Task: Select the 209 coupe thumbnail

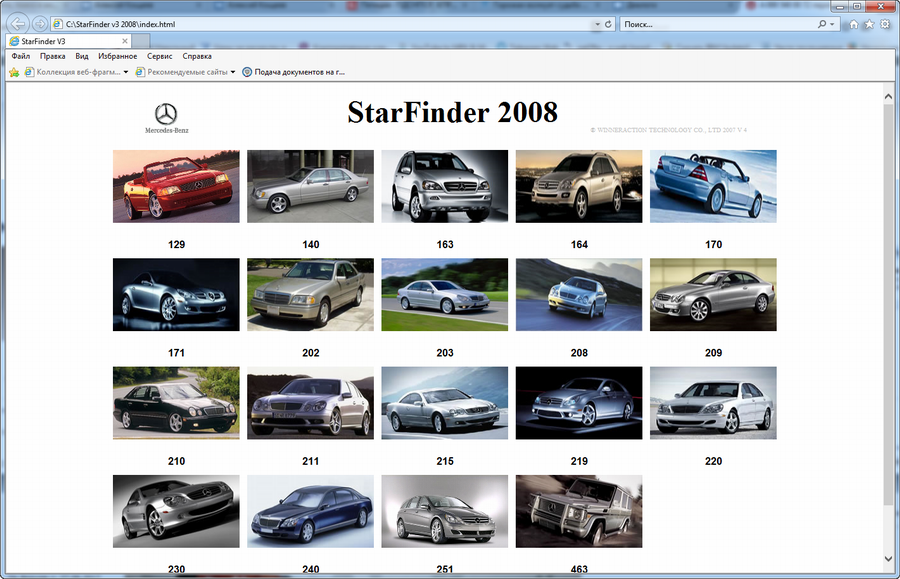Action: pos(713,294)
